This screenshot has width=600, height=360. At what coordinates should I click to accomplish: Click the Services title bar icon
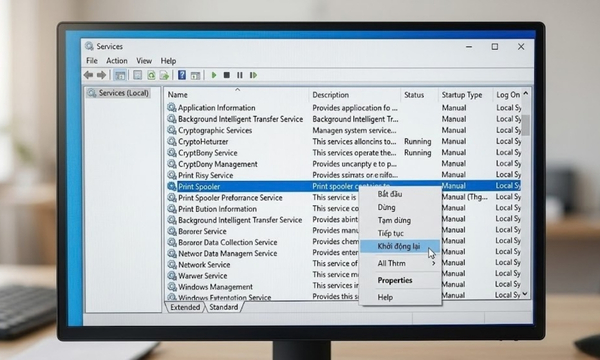tap(89, 46)
